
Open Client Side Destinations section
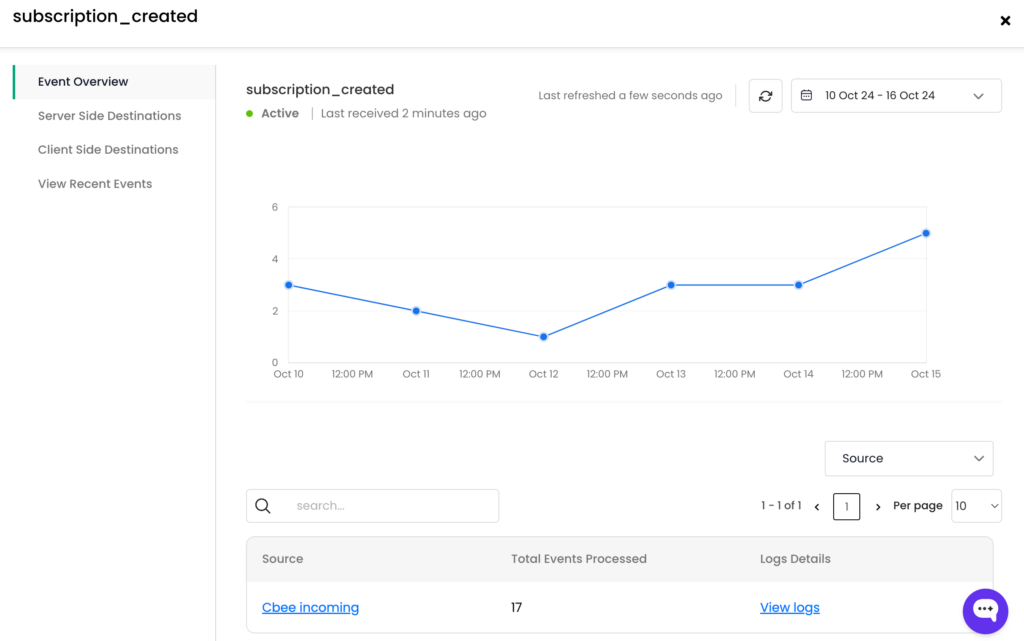point(108,150)
